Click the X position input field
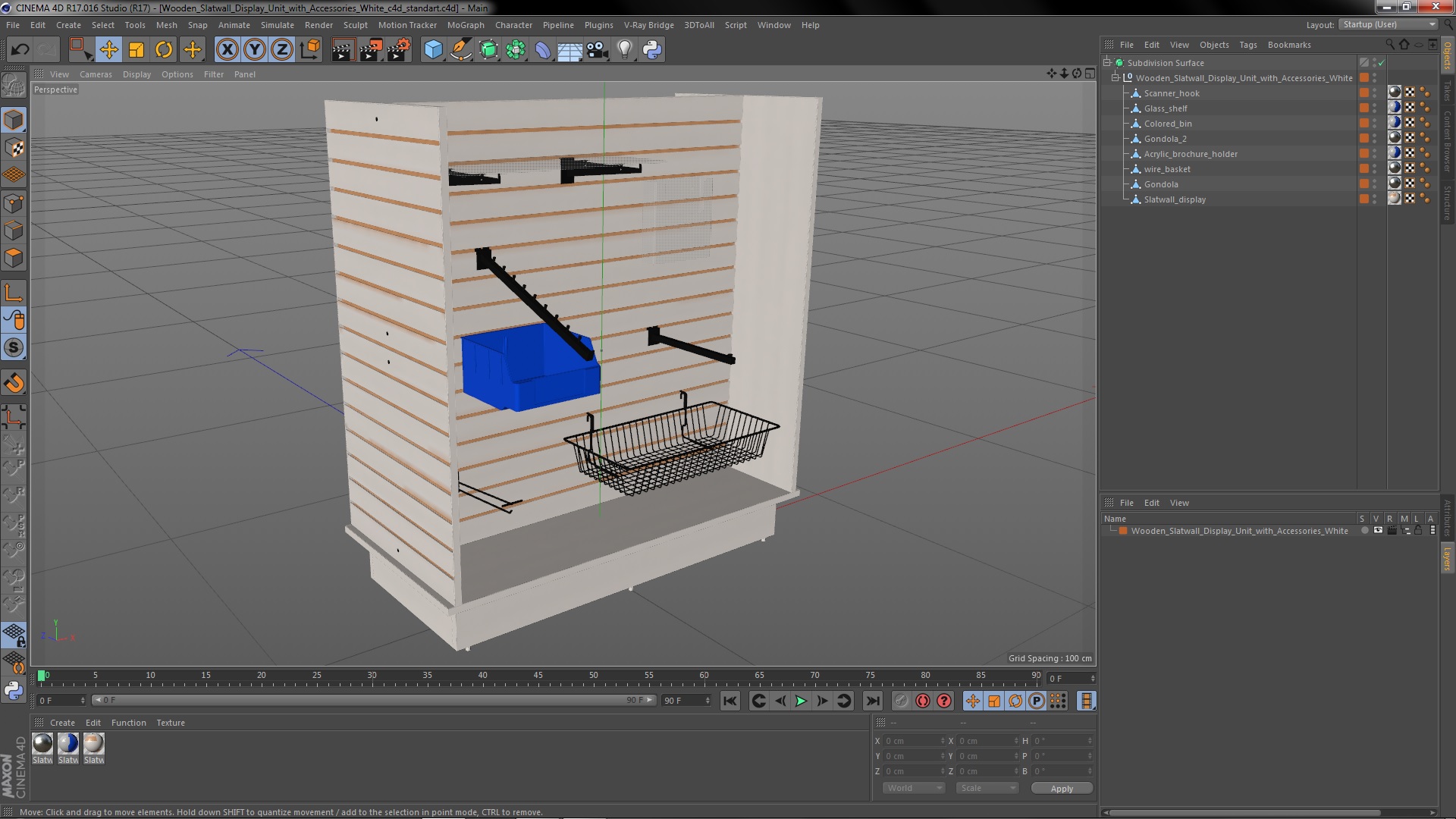Image resolution: width=1456 pixels, height=819 pixels. point(914,741)
